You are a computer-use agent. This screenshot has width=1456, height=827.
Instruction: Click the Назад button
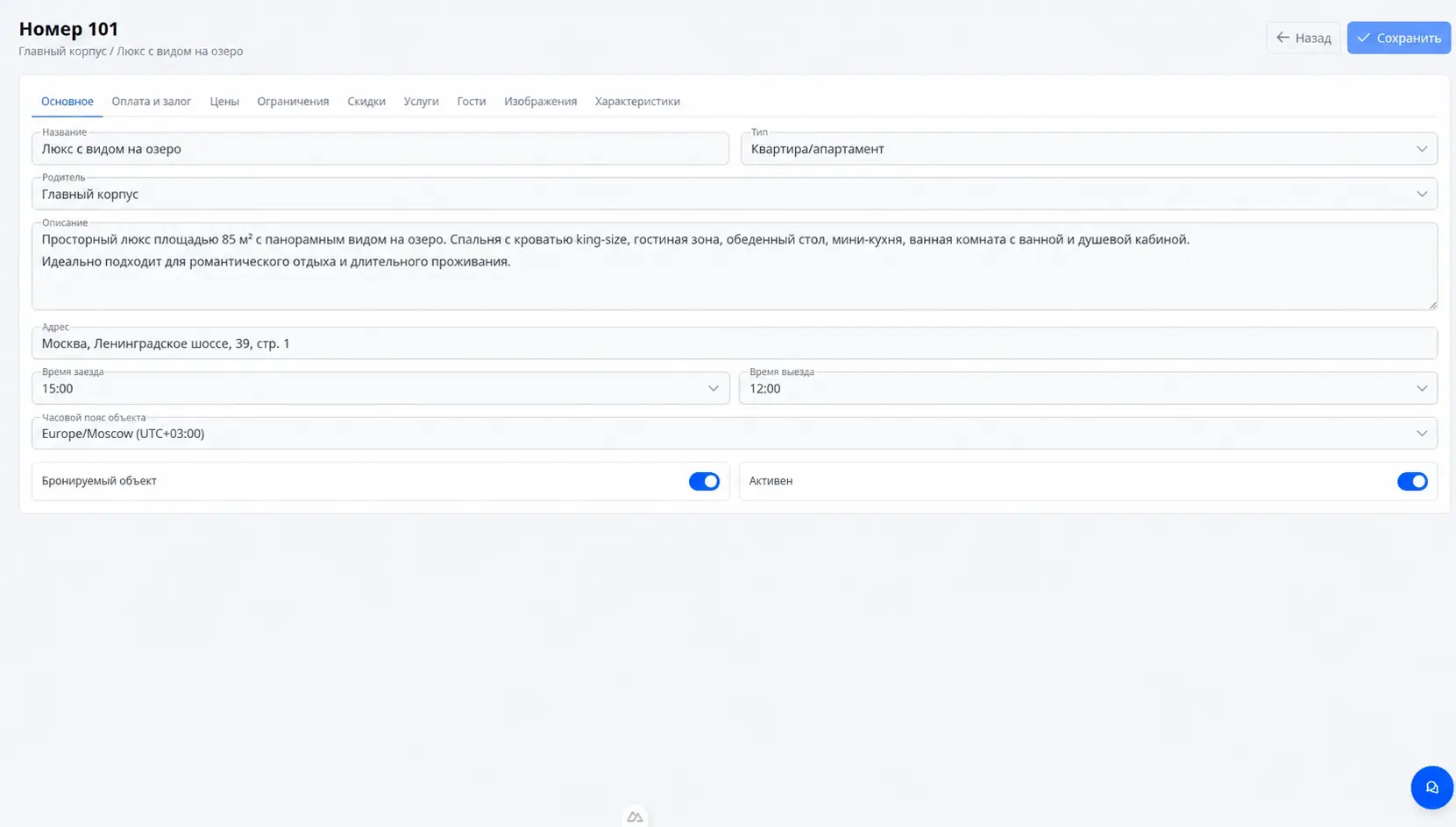(1303, 38)
